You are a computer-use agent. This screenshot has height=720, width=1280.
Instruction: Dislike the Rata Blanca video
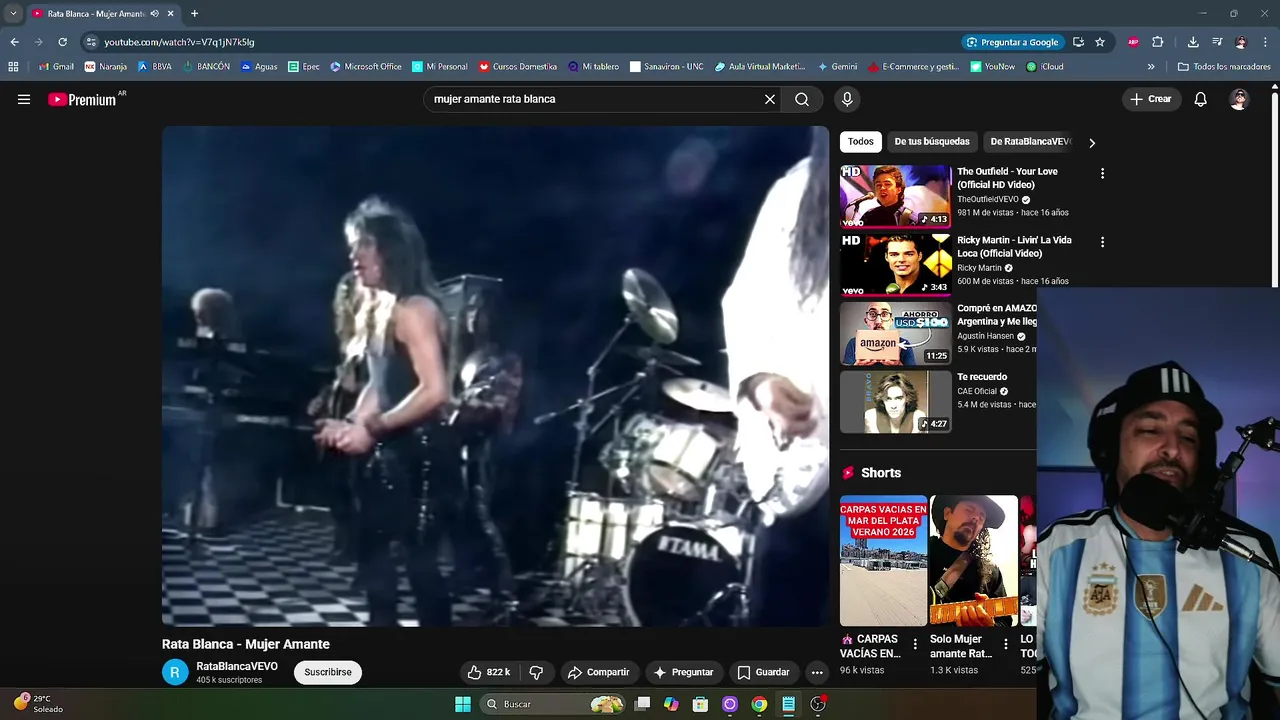(536, 672)
